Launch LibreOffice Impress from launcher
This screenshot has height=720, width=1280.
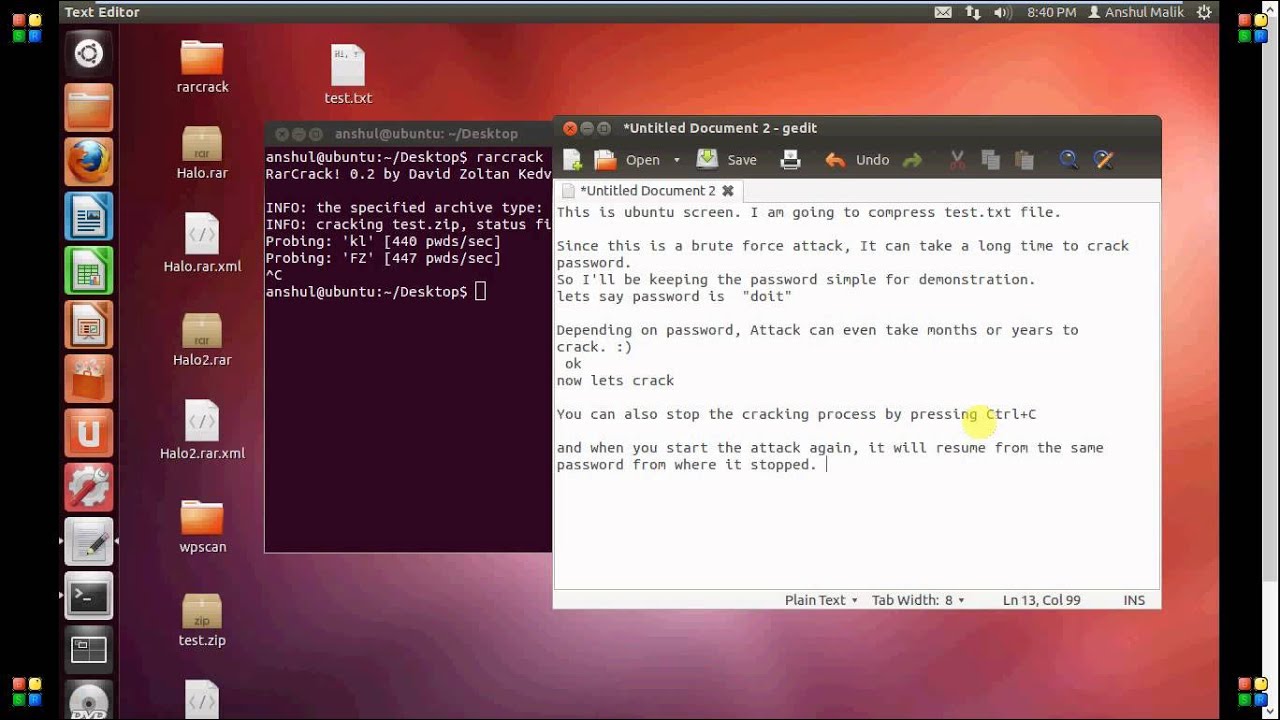coord(88,325)
